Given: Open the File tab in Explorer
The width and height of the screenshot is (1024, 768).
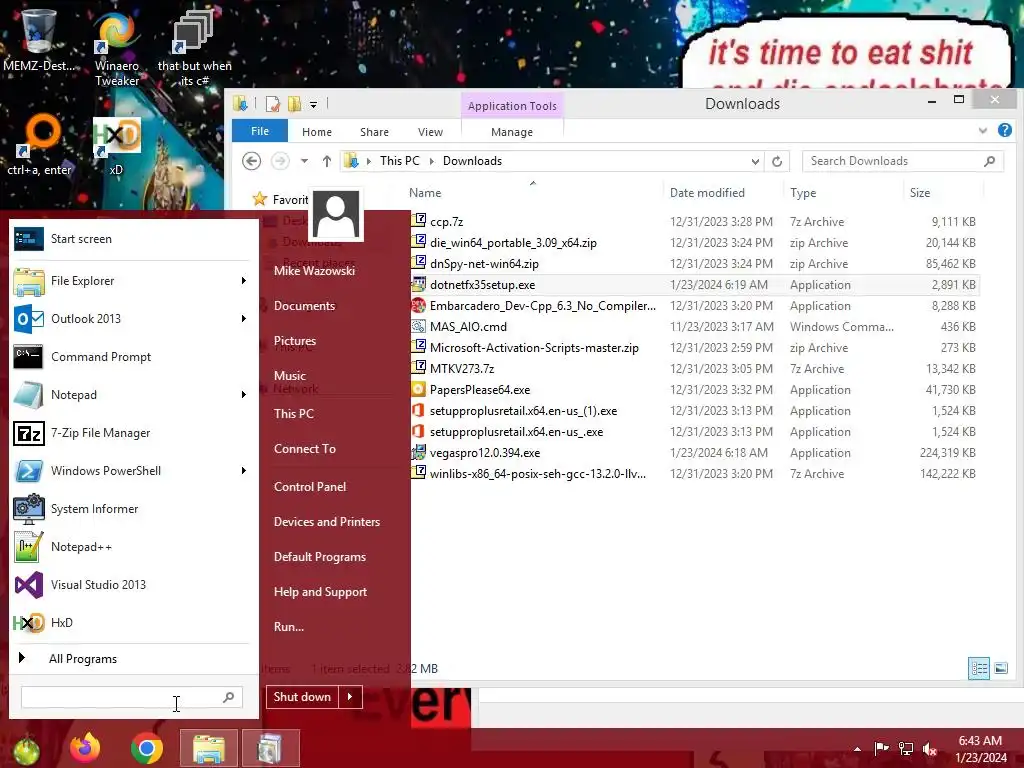Looking at the screenshot, I should coord(260,131).
